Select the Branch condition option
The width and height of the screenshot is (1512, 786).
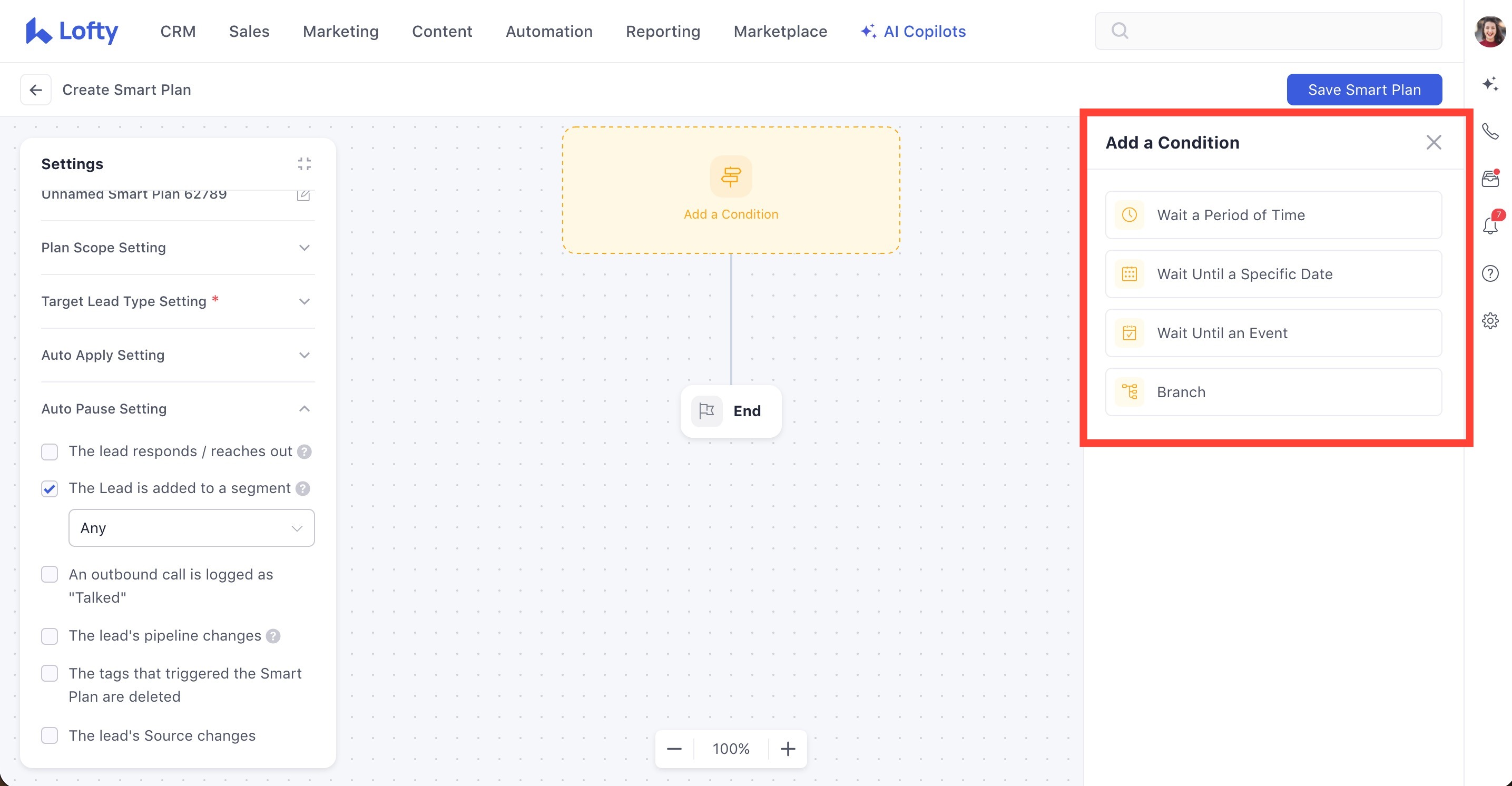click(x=1273, y=392)
